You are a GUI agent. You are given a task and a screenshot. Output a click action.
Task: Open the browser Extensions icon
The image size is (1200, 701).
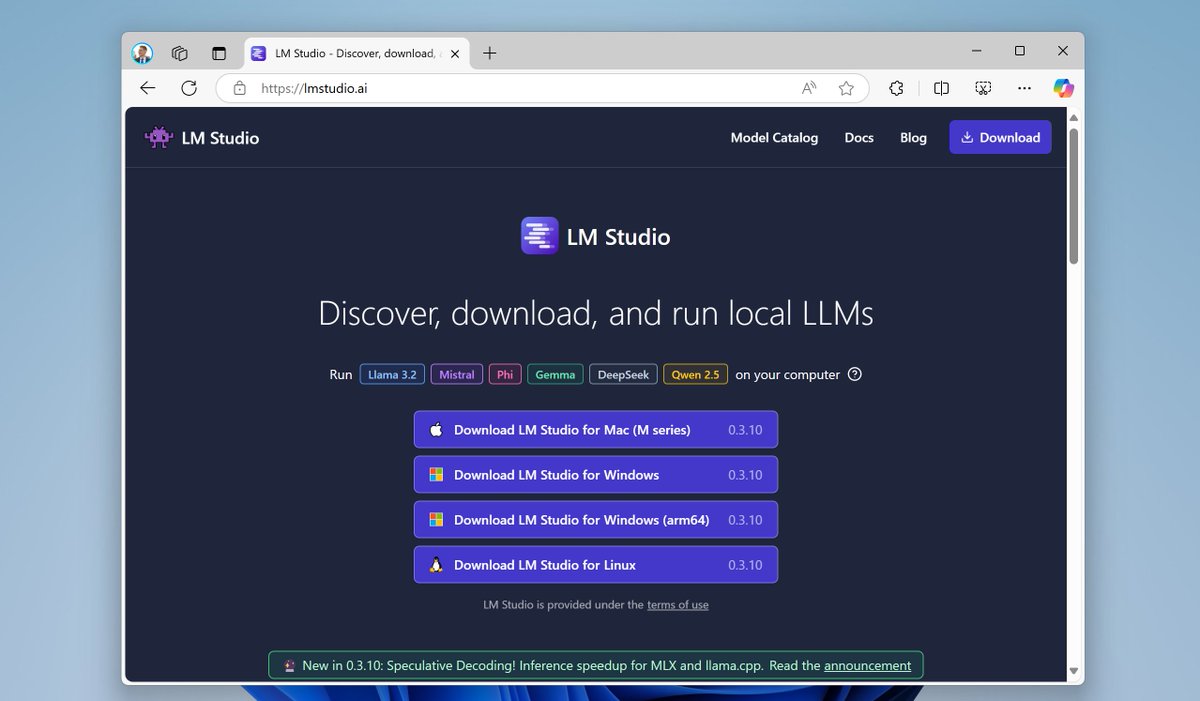tap(897, 88)
